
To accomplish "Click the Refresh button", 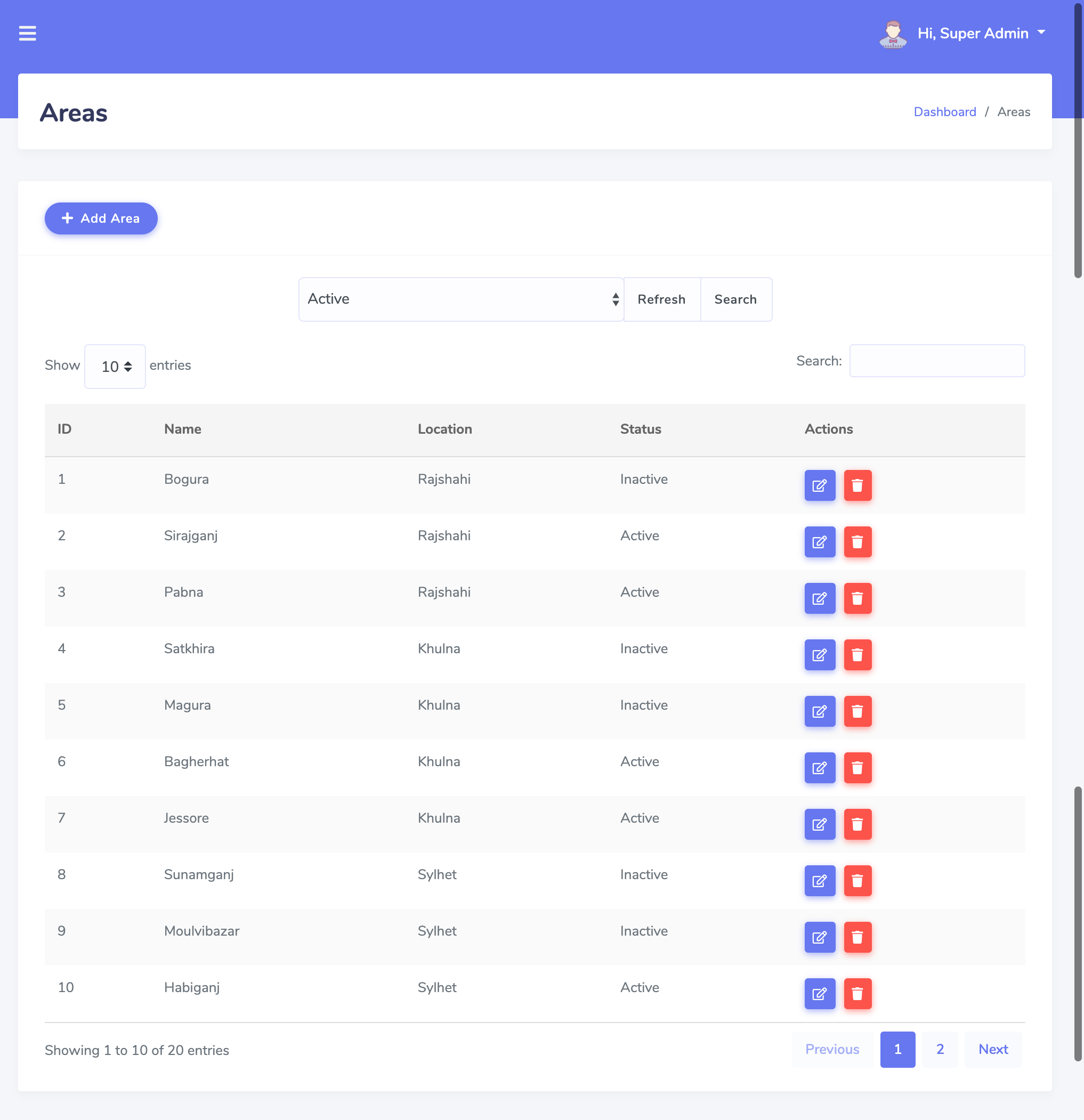I will [662, 299].
